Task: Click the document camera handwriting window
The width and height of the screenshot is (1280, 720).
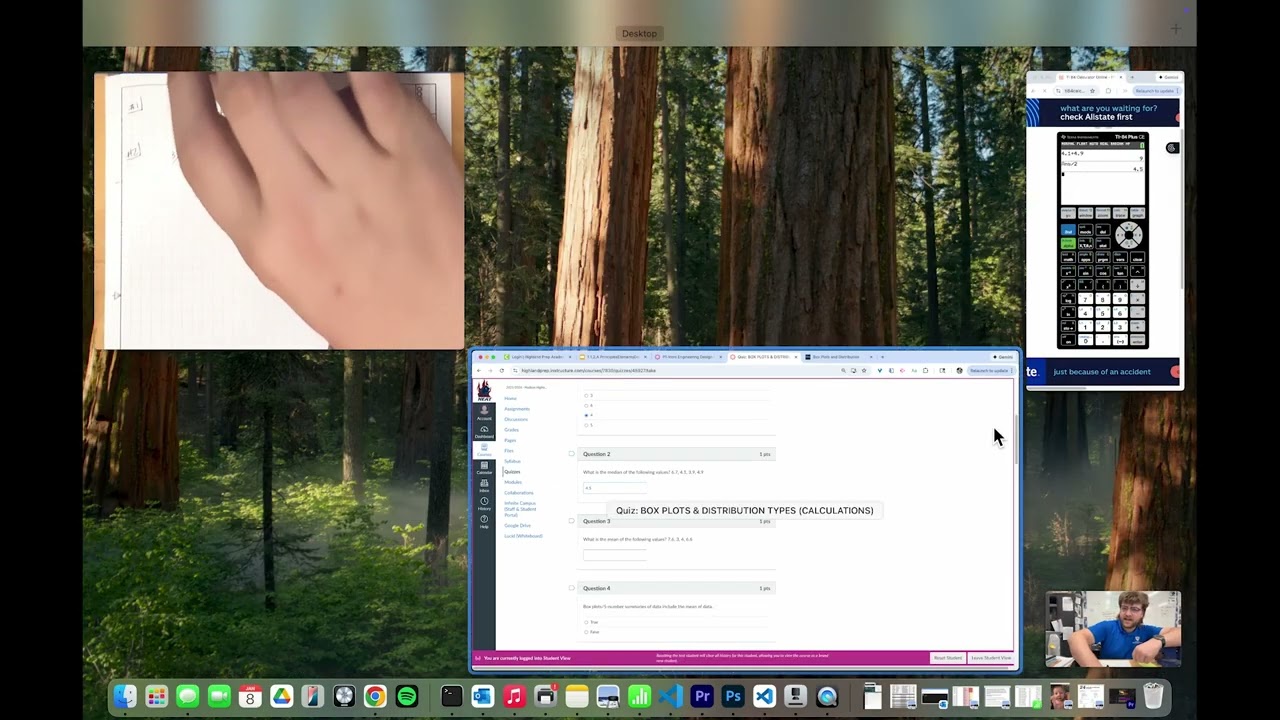Action: tap(279, 211)
